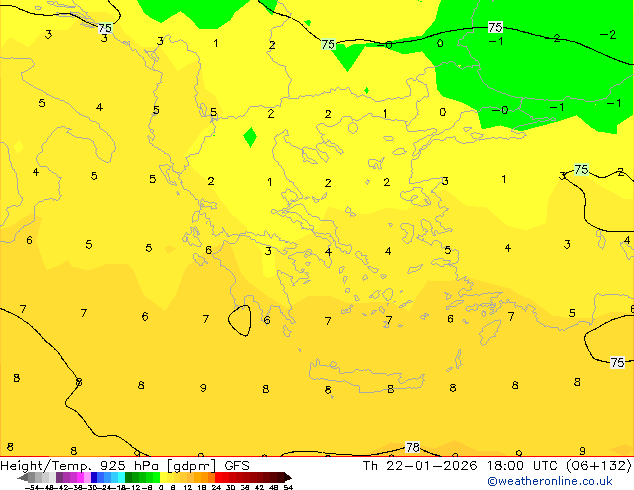Click the green diamond patch over northern Greece
This screenshot has height=490, width=634.
[x=250, y=137]
